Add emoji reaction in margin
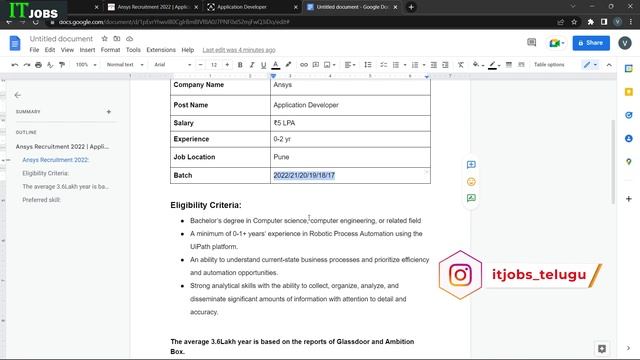 (471, 182)
